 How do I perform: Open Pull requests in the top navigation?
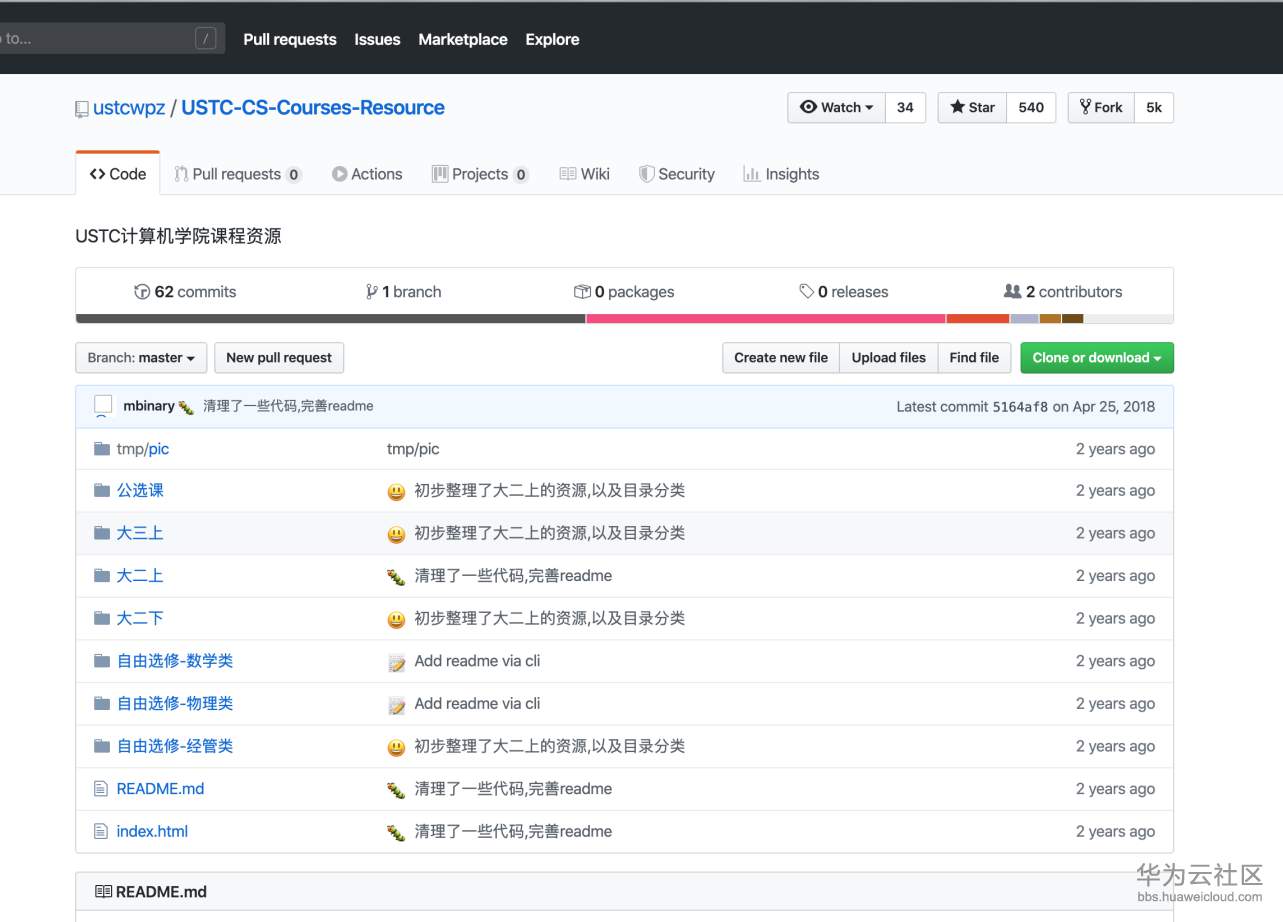point(290,39)
